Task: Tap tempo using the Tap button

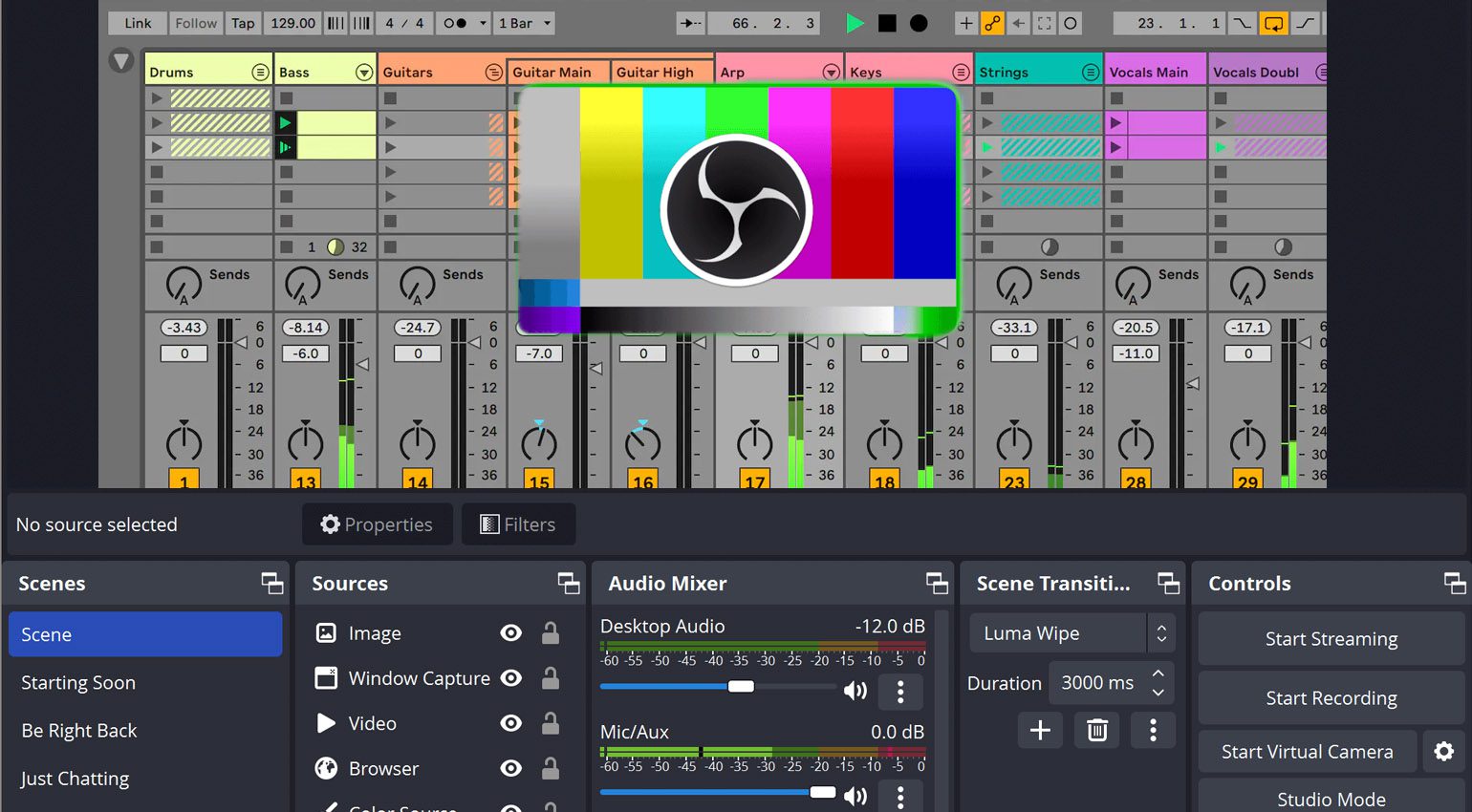Action: coord(243,23)
